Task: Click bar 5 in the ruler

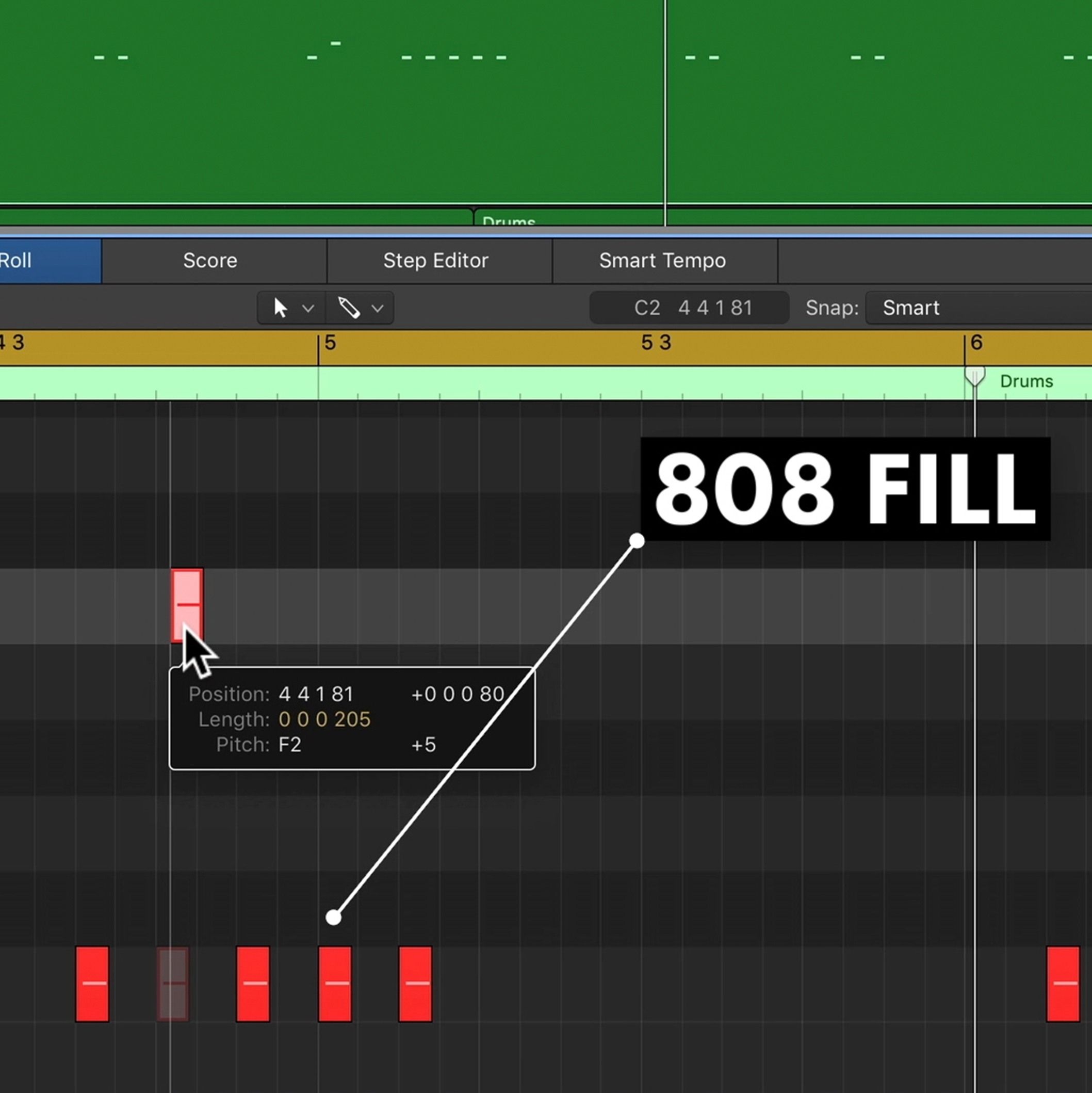Action: click(x=330, y=343)
